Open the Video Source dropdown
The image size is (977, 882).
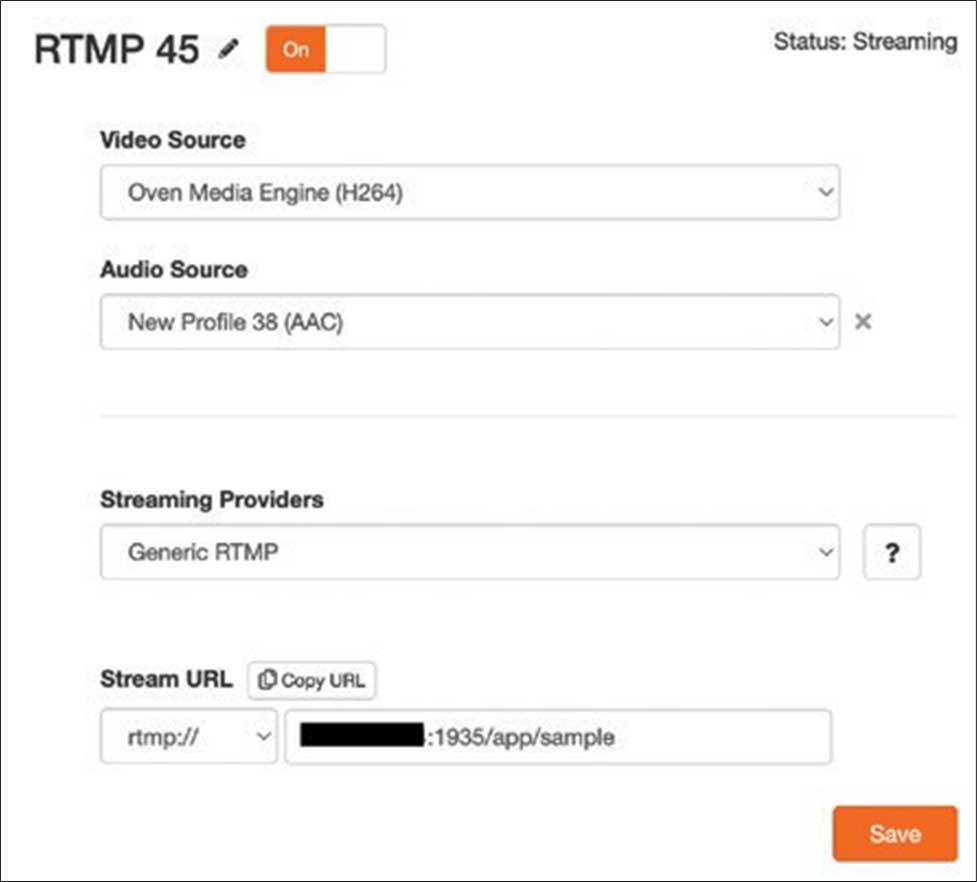(x=469, y=193)
